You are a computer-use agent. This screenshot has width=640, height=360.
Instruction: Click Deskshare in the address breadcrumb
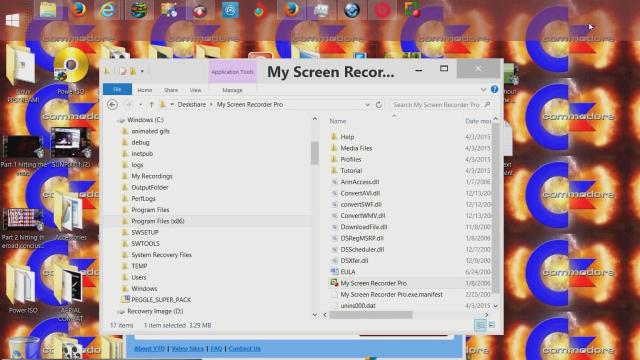point(192,105)
